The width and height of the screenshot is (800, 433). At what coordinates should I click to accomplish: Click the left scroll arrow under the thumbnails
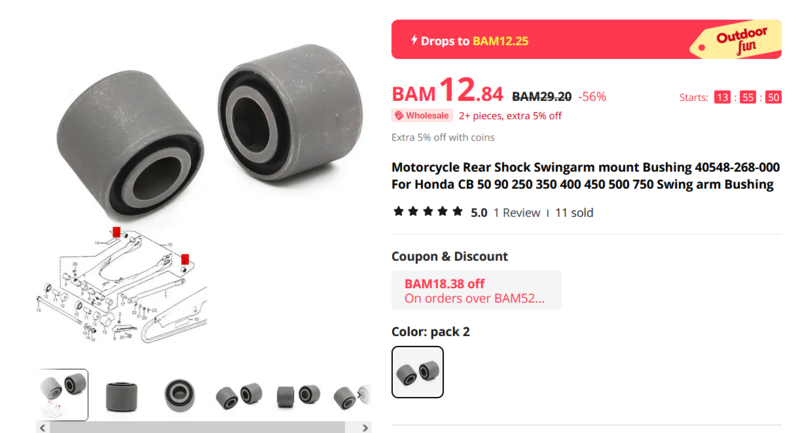[x=43, y=427]
